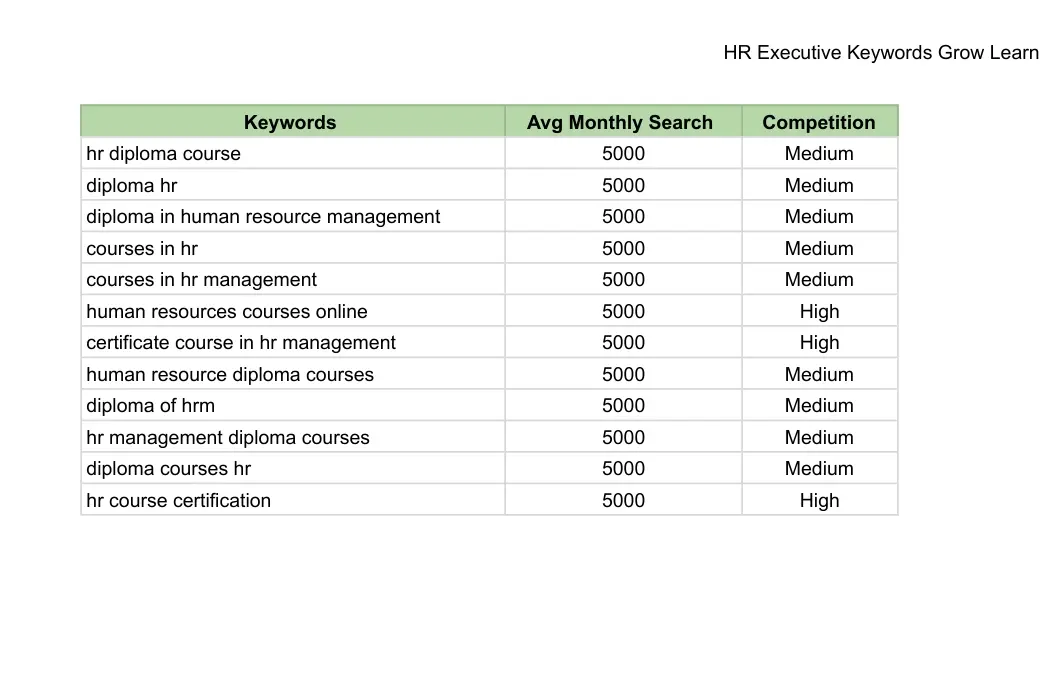This screenshot has height=692, width=1053.
Task: Select the "hr diploma course" keyword cell
Action: (164, 154)
